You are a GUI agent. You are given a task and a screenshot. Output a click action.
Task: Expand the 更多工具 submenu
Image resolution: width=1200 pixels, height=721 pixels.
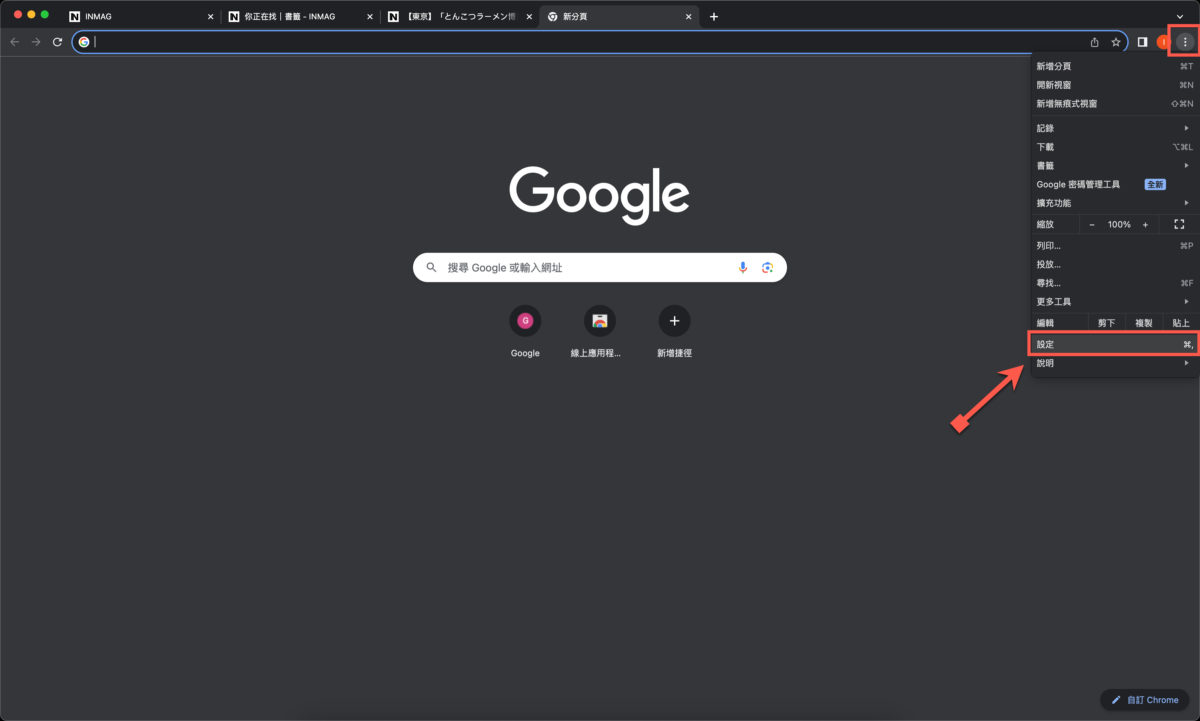(x=1114, y=301)
